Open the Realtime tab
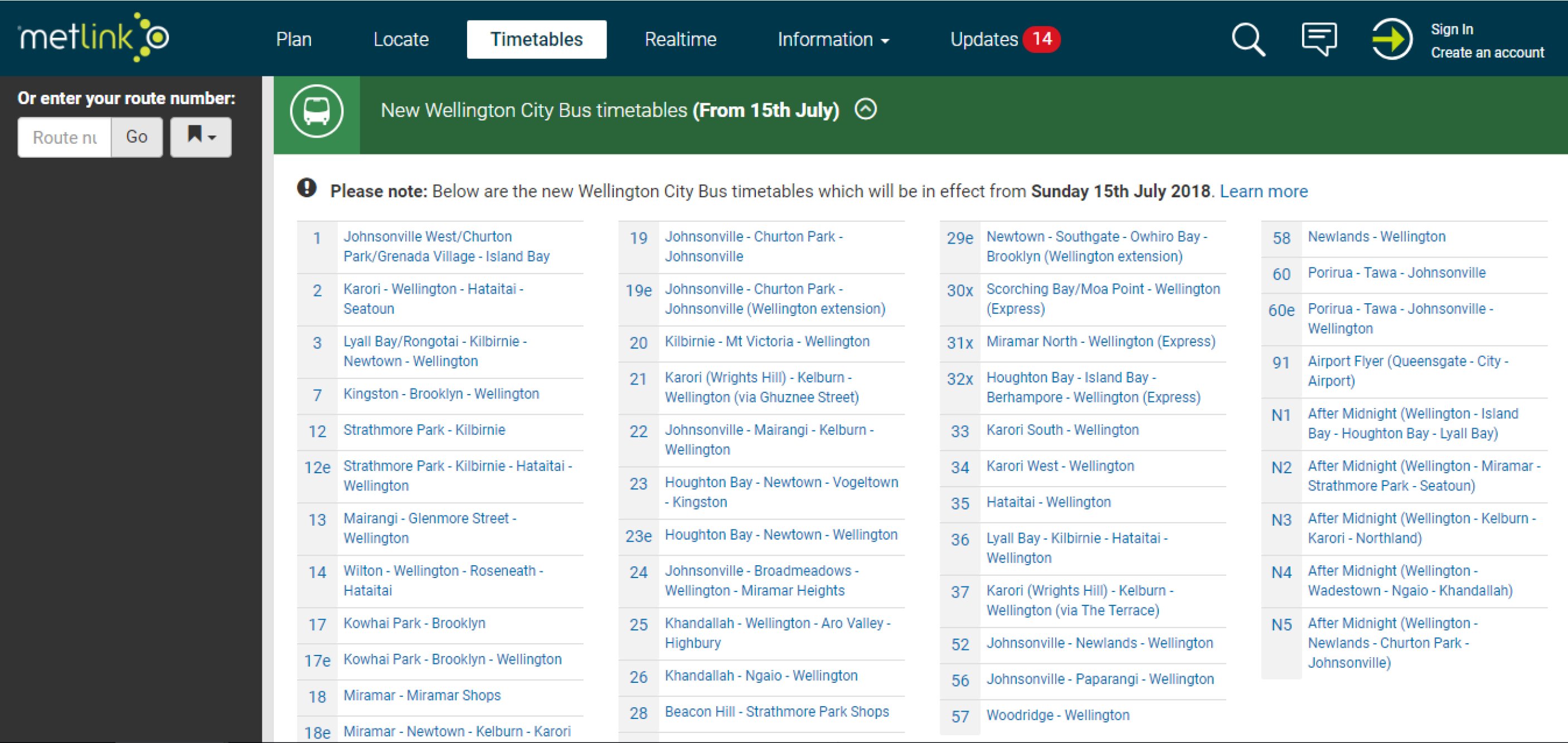 680,40
